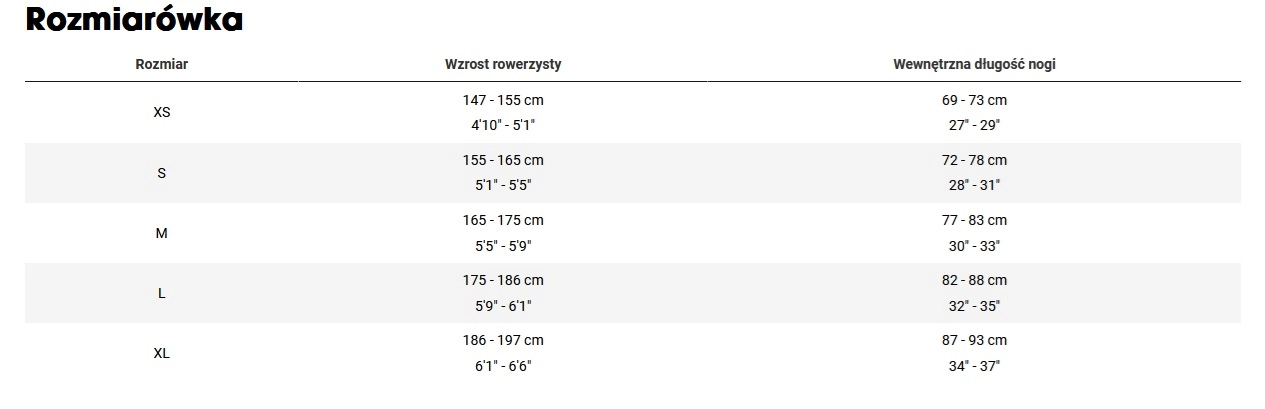
Task: Select the XS size row label
Action: 162,113
